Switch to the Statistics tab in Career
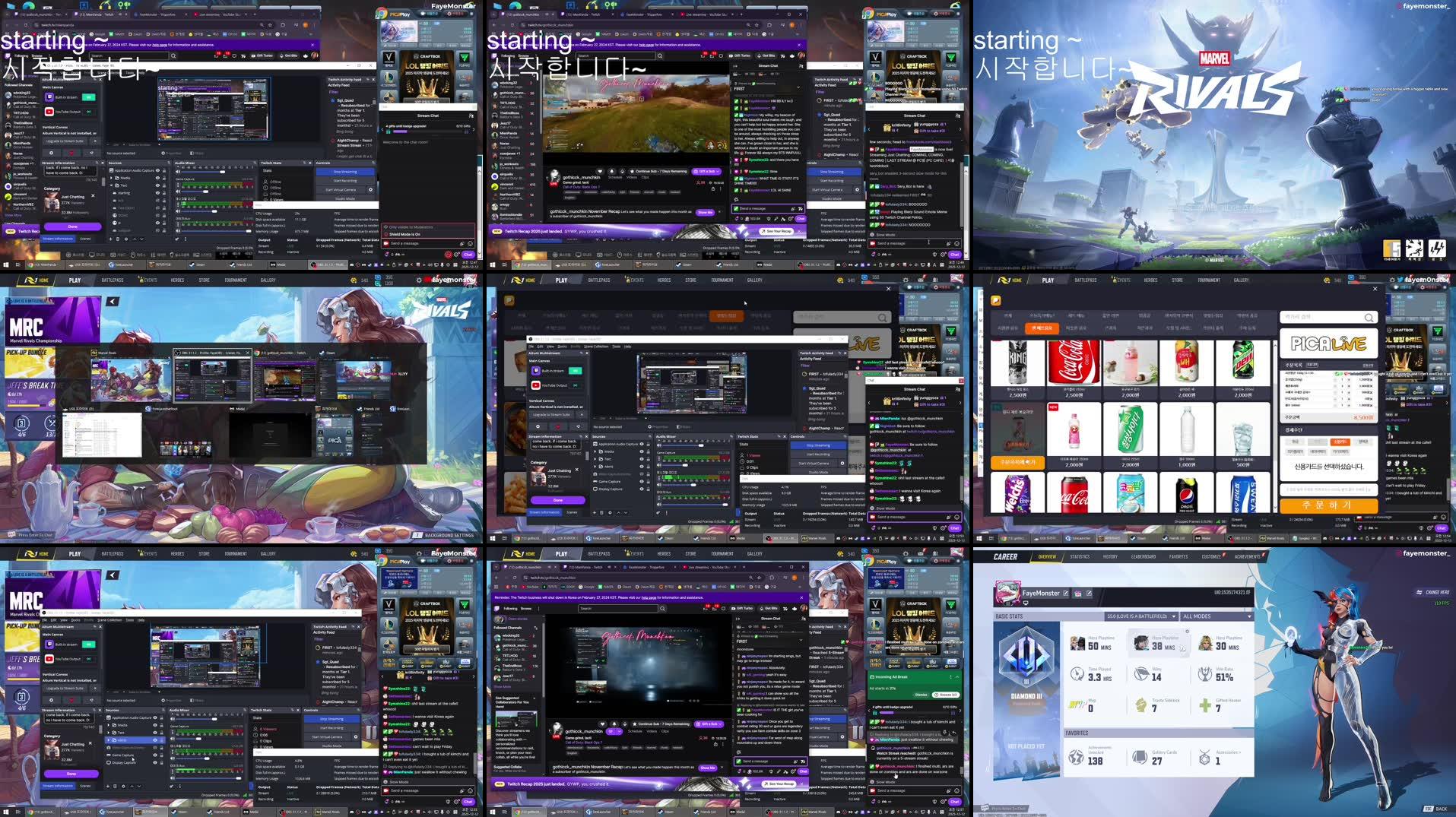The image size is (1456, 817). coord(1080,557)
